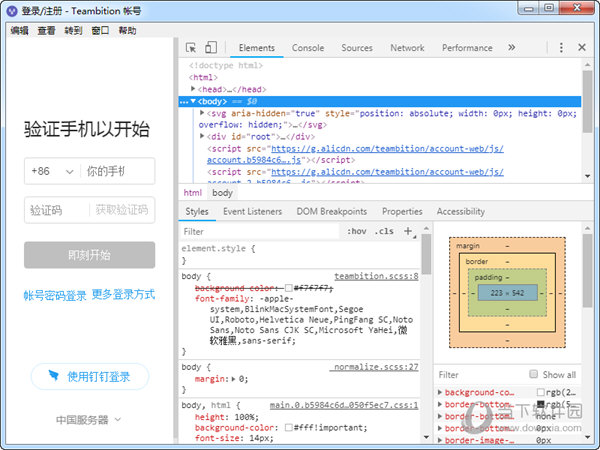Click the 验证码 input field
600x450 pixels.
(x=57, y=210)
